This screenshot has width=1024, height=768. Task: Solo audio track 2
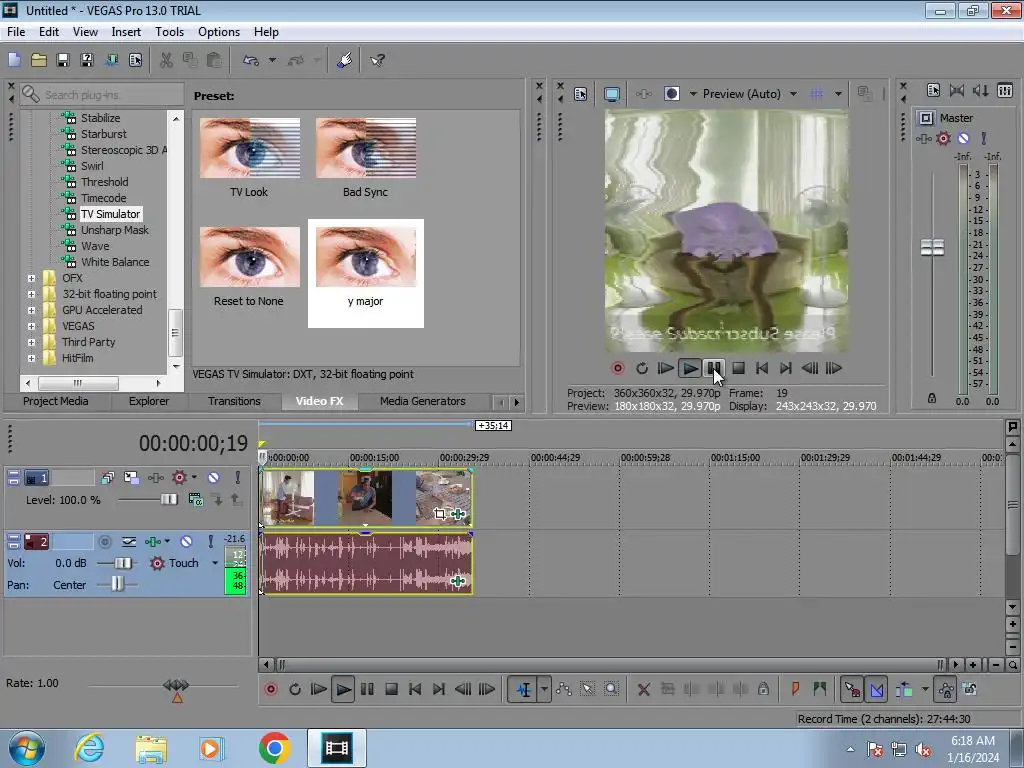210,541
